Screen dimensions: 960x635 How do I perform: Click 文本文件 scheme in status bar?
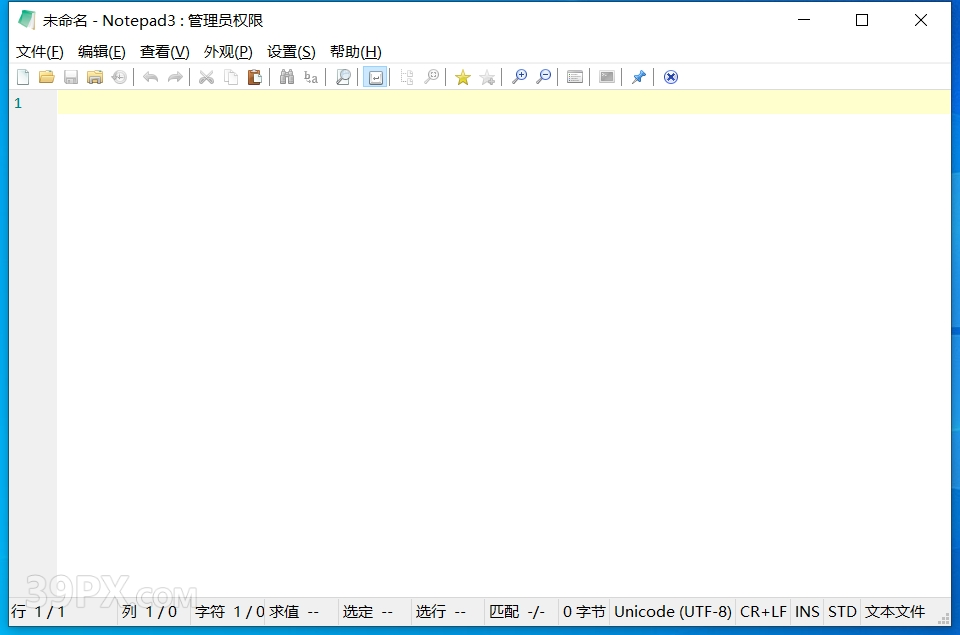895,611
